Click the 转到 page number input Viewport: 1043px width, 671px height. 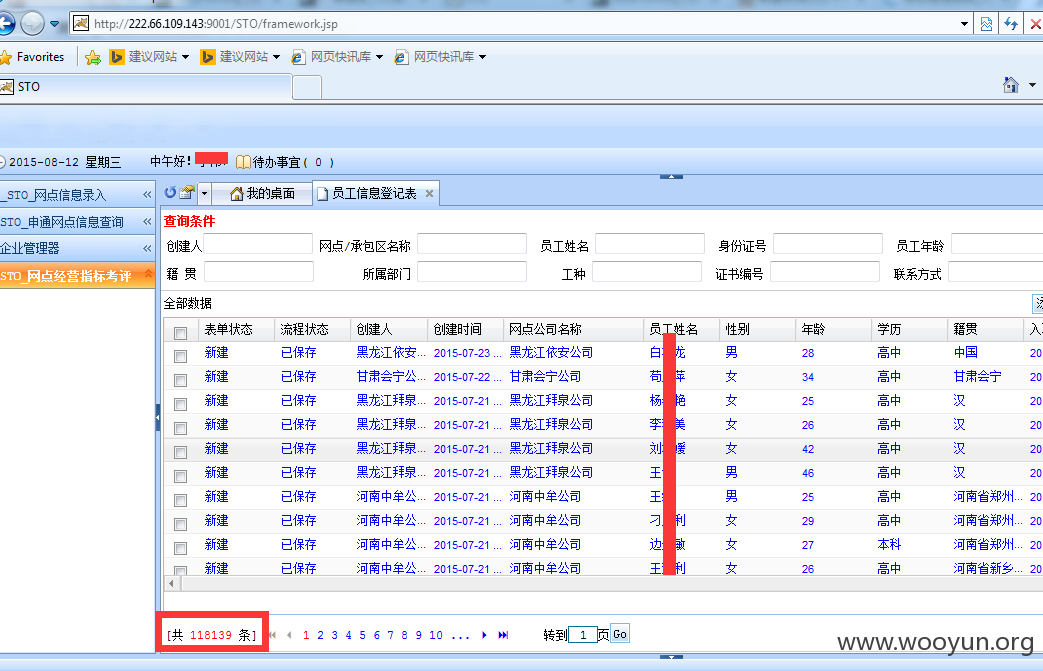(583, 635)
